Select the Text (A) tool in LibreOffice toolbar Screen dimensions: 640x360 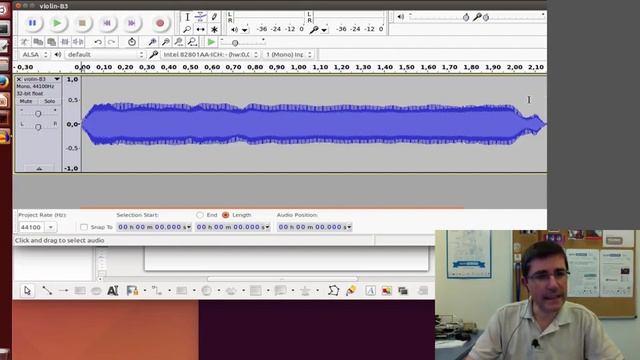(113, 291)
